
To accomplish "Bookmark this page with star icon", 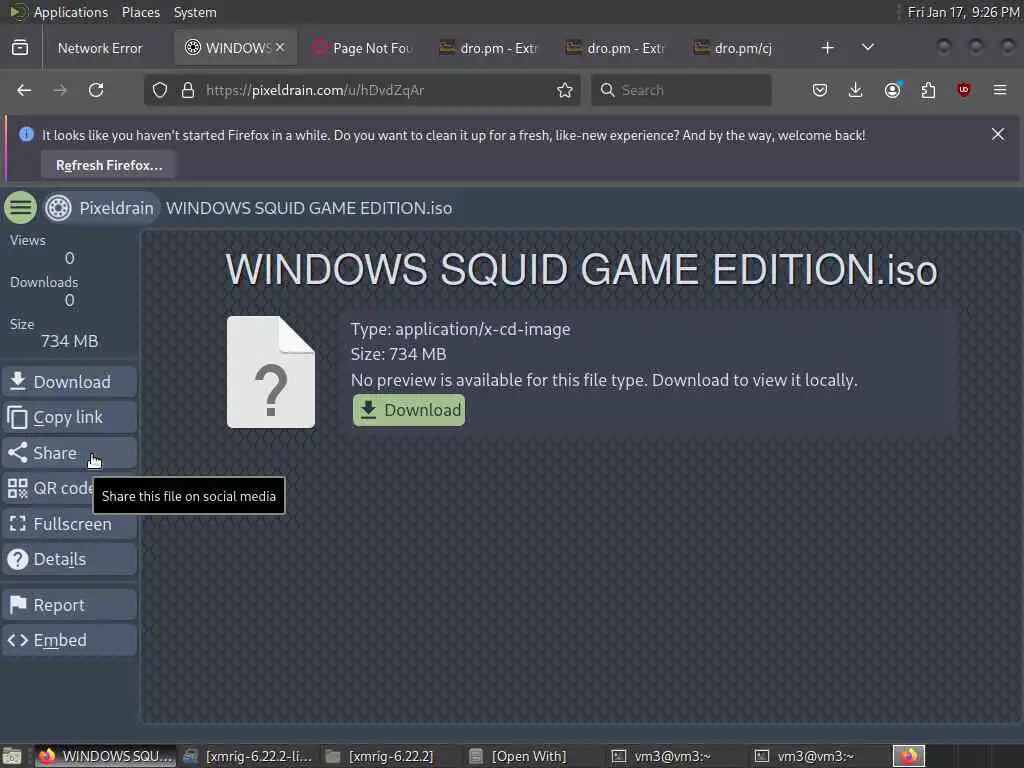I will click(565, 90).
